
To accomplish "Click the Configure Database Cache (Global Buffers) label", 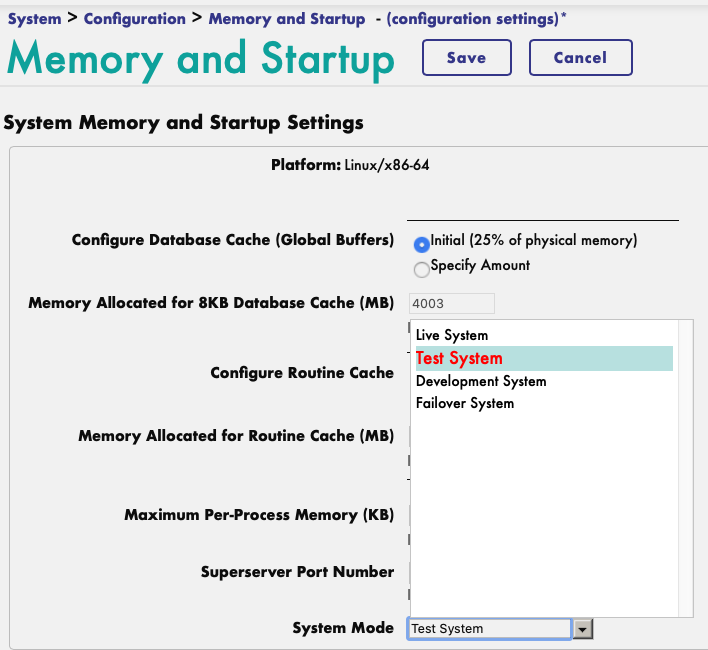I will [233, 241].
